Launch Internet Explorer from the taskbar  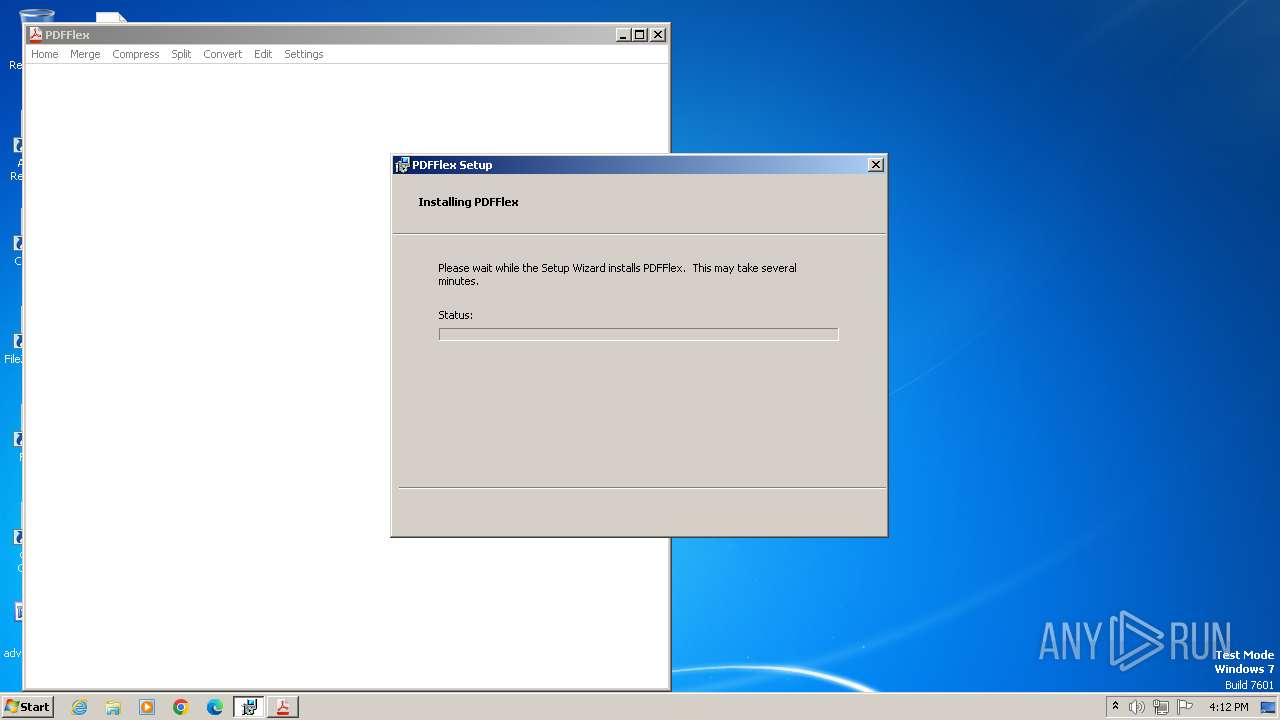[79, 707]
